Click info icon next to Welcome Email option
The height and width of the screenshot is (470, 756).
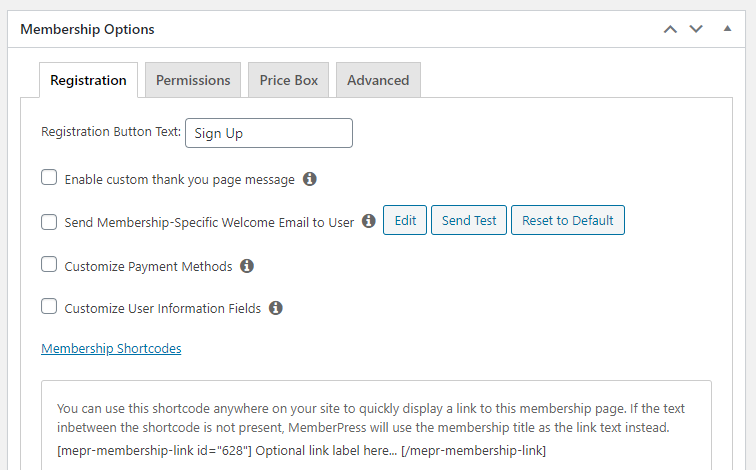click(369, 221)
